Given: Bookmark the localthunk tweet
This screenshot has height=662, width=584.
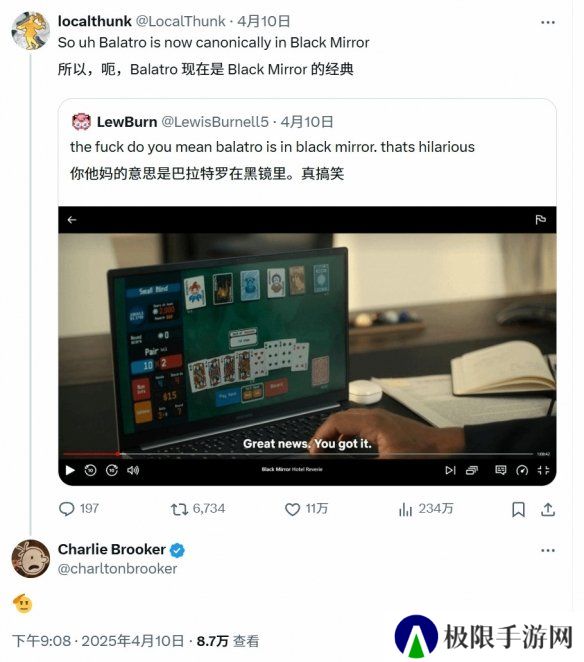Looking at the screenshot, I should pos(518,510).
